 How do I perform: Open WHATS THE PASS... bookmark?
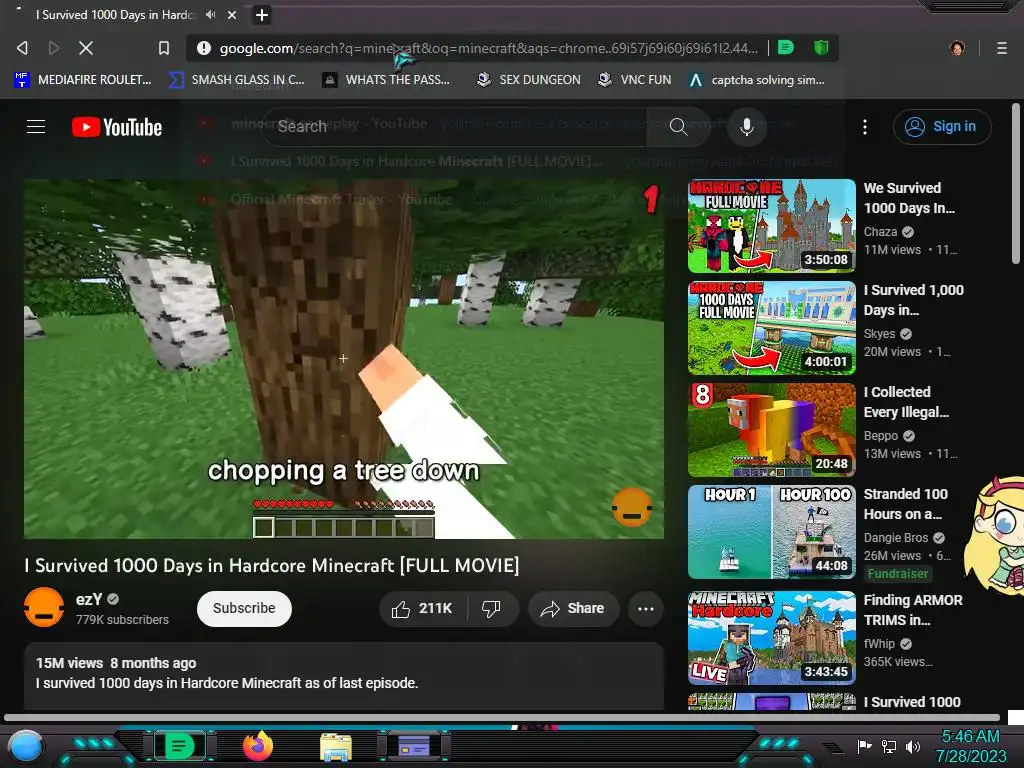point(387,80)
